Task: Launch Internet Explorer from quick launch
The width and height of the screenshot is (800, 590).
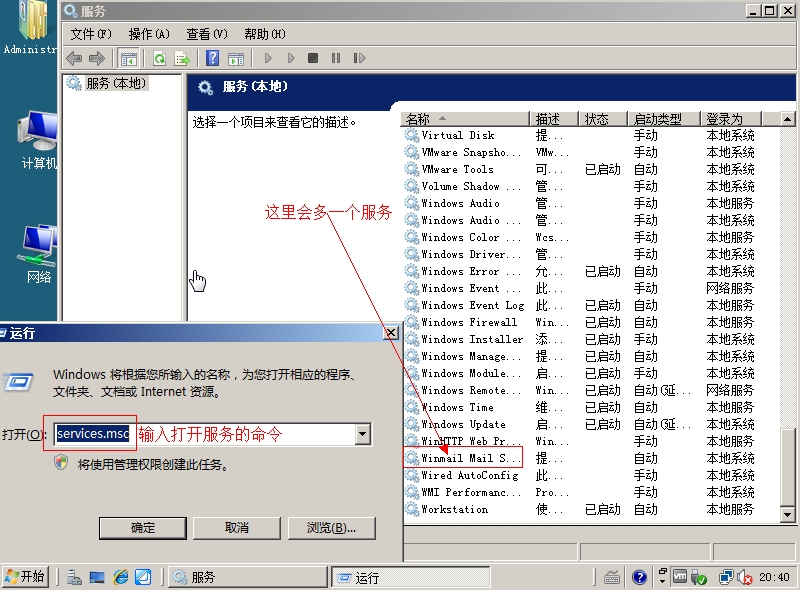Action: (121, 577)
